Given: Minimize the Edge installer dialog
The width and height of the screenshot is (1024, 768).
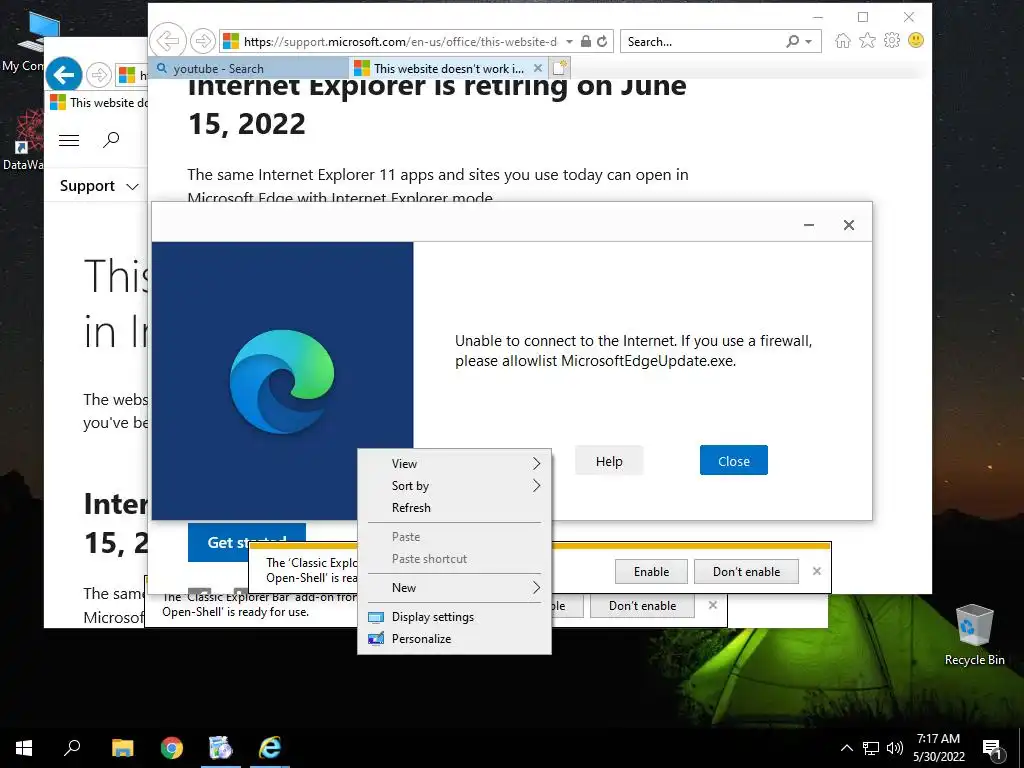Looking at the screenshot, I should click(808, 225).
